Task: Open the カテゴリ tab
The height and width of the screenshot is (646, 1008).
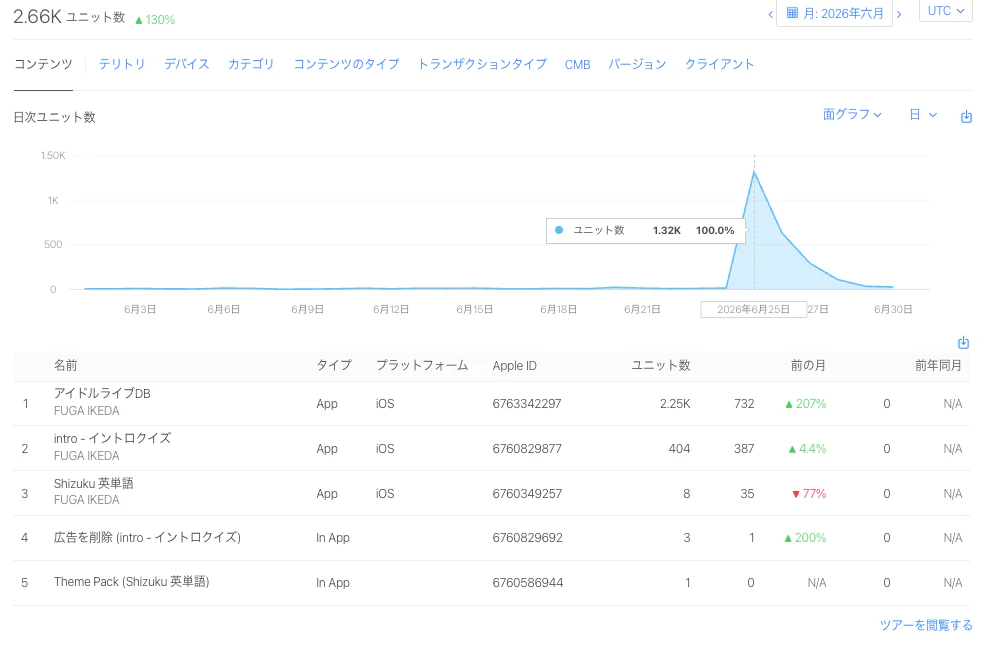Action: [x=251, y=64]
